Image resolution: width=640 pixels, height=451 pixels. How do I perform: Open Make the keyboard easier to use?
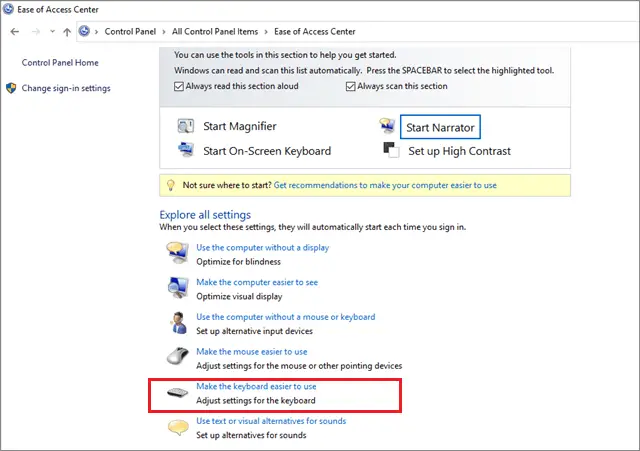(256, 386)
